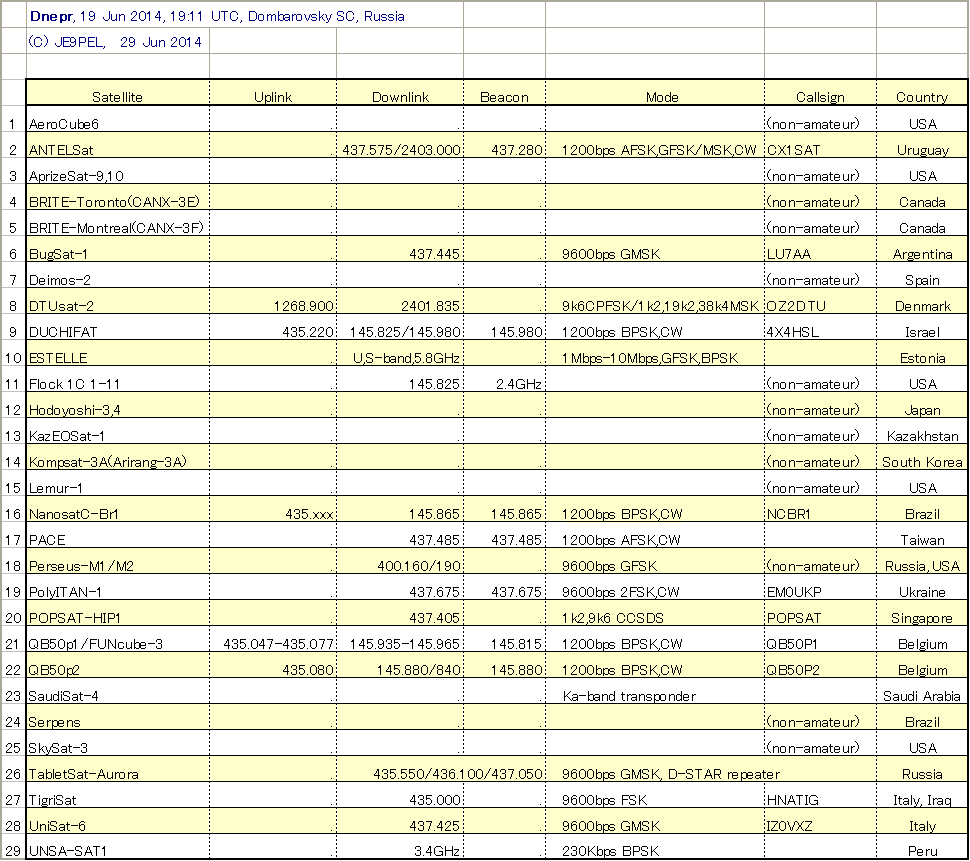The width and height of the screenshot is (970, 861).
Task: Select uplink 435.220 cell
Action: pos(273,327)
